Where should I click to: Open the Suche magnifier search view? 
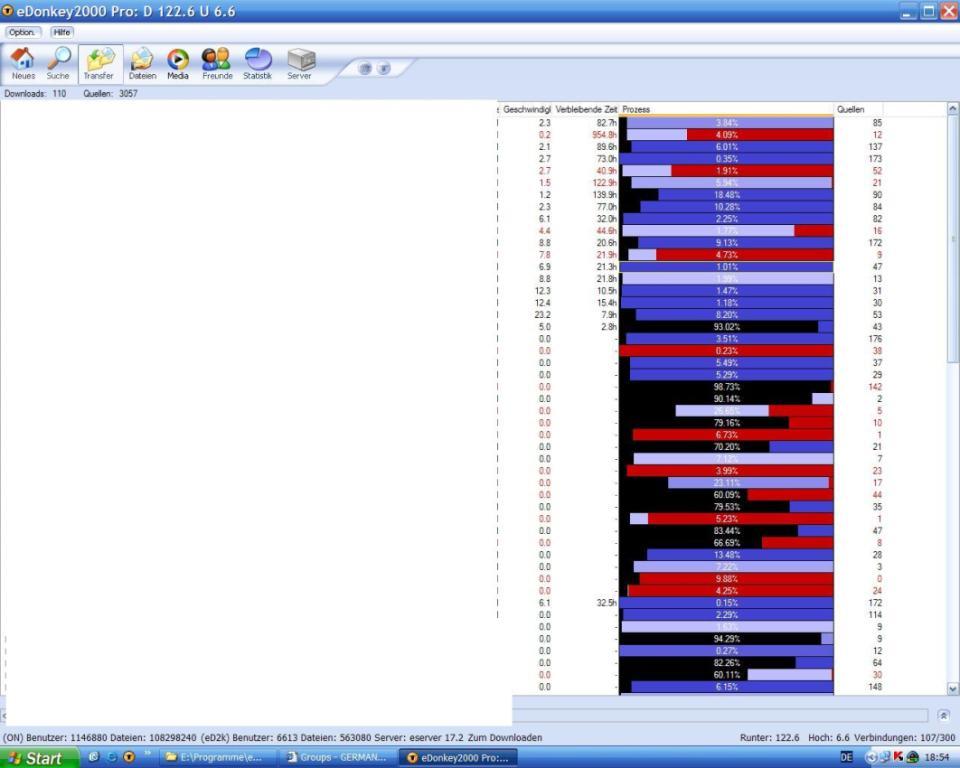click(x=58, y=63)
